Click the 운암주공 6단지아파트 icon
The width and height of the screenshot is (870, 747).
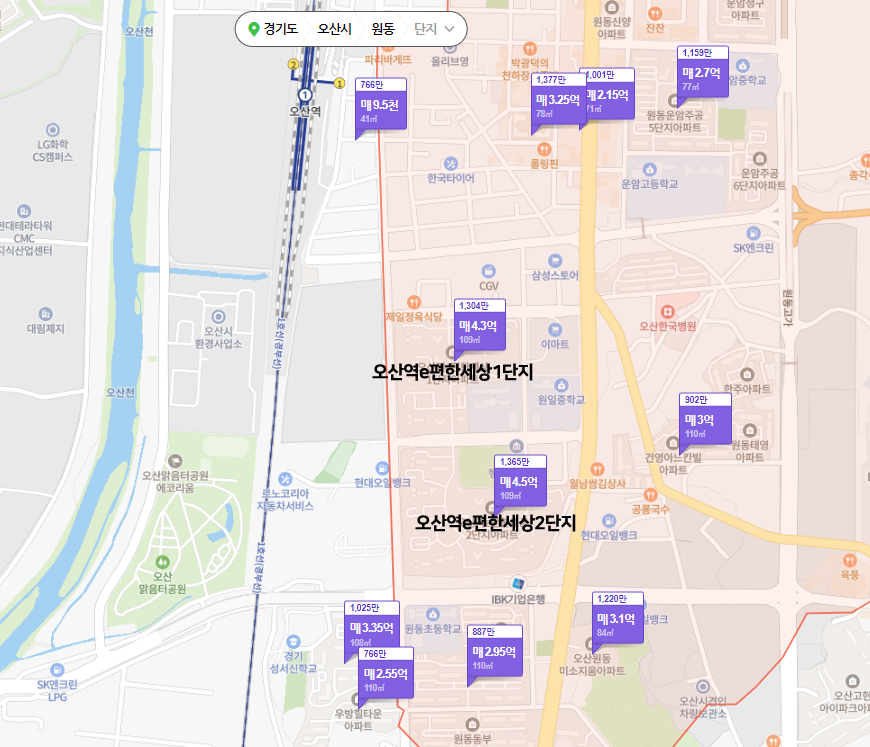[x=760, y=159]
